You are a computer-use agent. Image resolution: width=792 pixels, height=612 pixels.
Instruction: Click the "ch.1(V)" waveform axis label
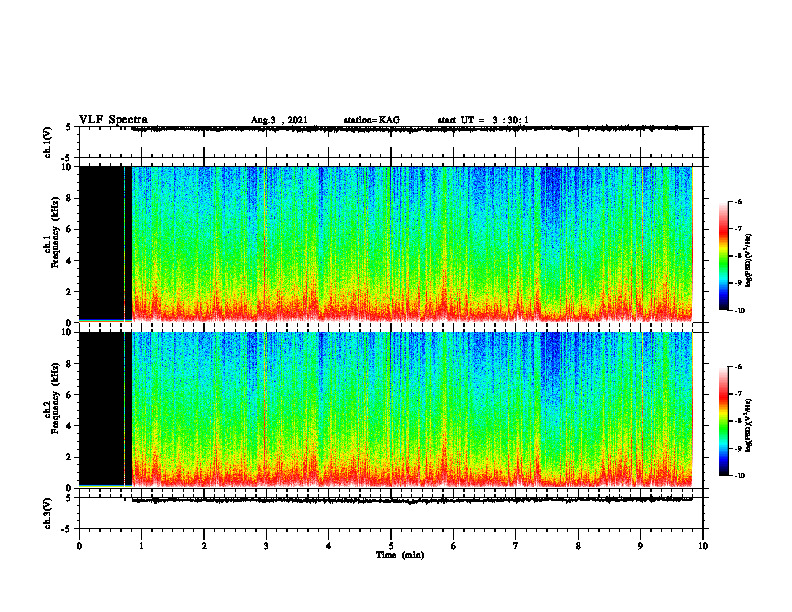48,142
